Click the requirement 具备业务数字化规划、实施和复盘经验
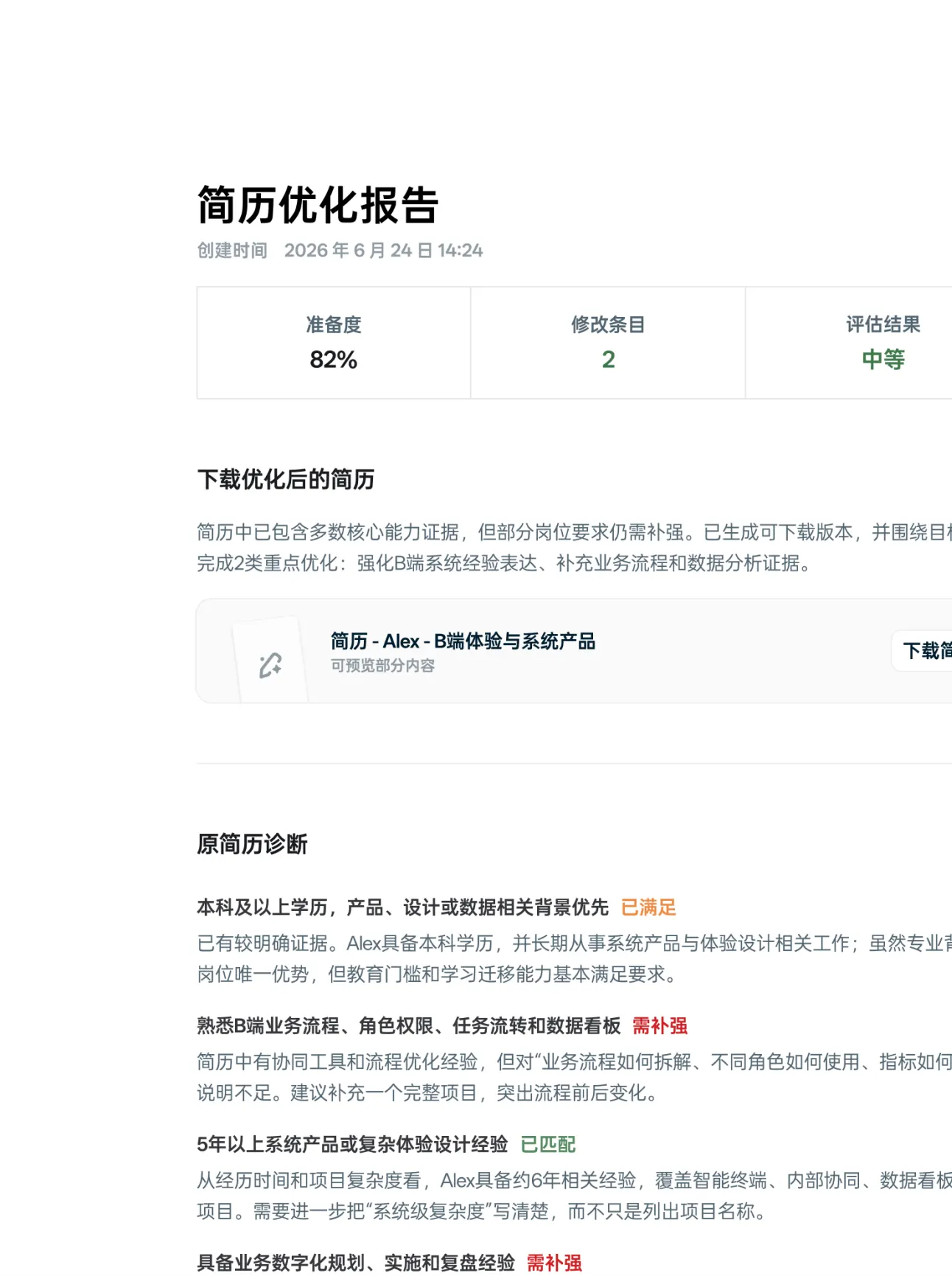952x1276 pixels. 356,1263
